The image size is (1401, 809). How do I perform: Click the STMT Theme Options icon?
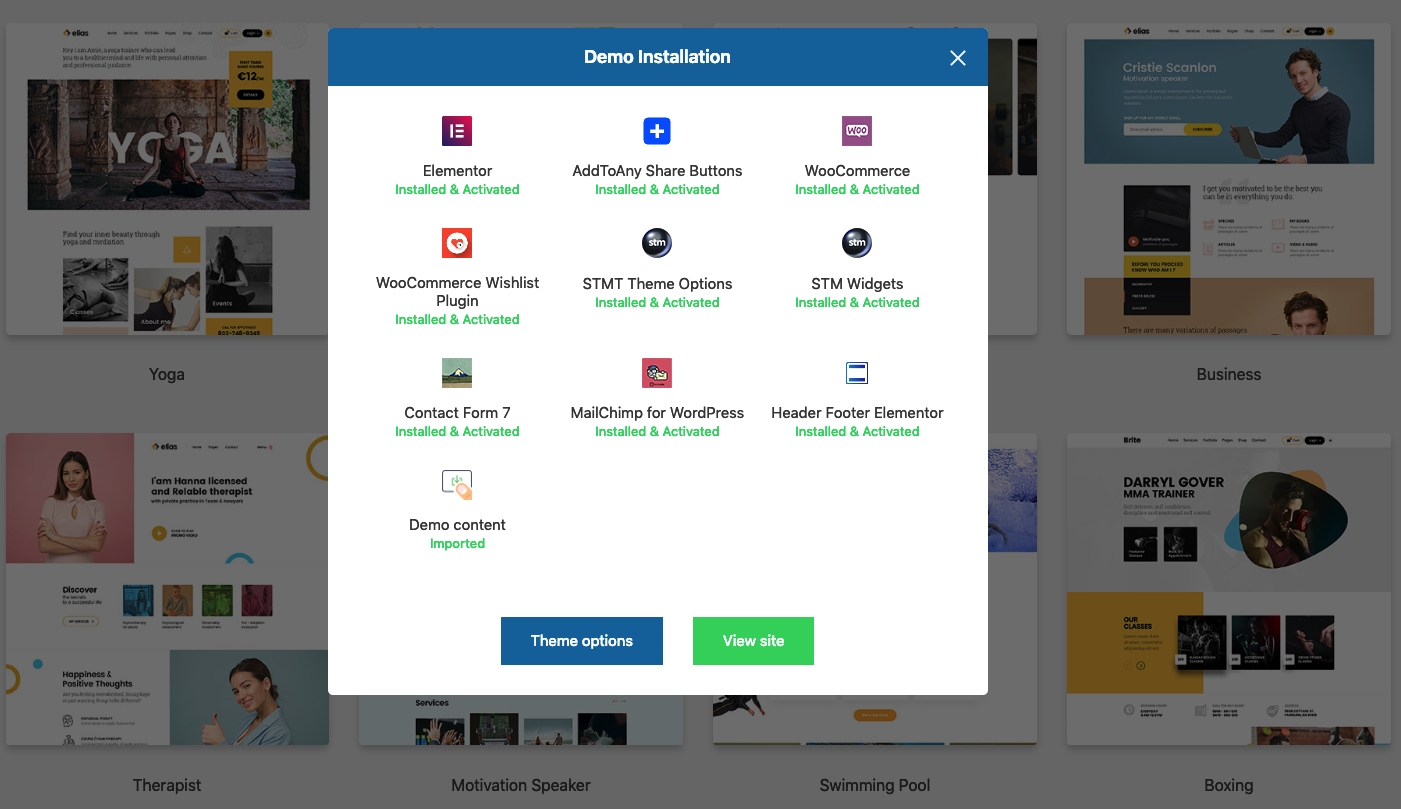[657, 243]
